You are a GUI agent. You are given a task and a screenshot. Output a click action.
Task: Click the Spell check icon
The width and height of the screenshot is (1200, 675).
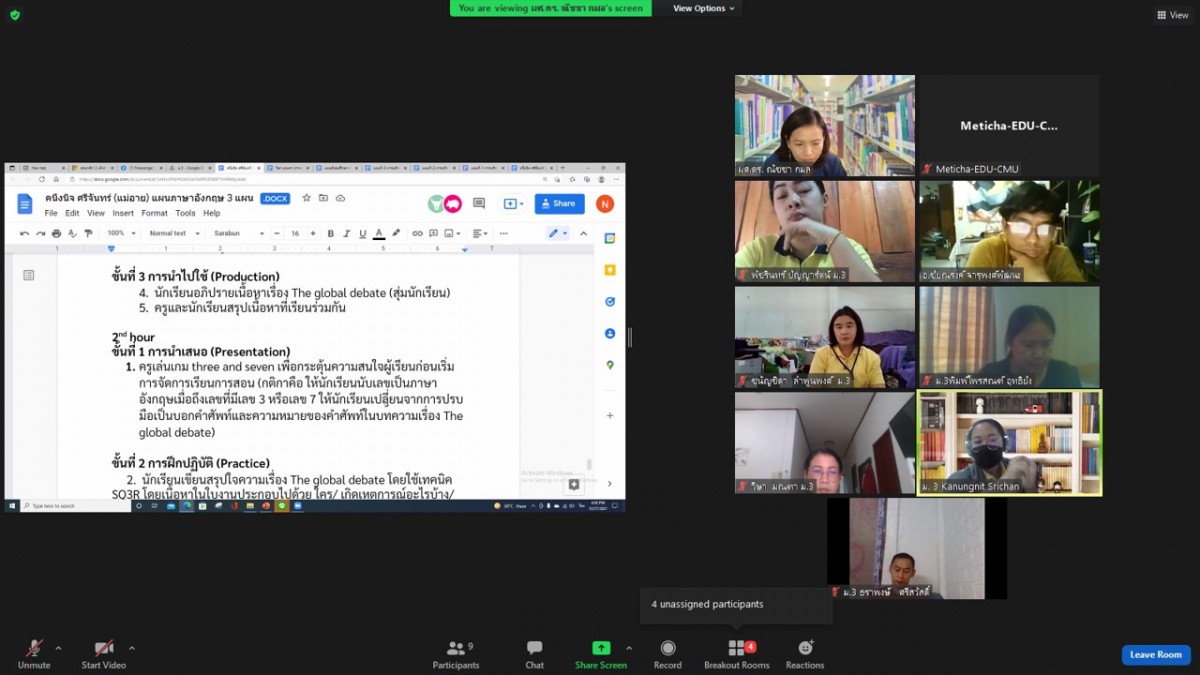click(x=72, y=233)
